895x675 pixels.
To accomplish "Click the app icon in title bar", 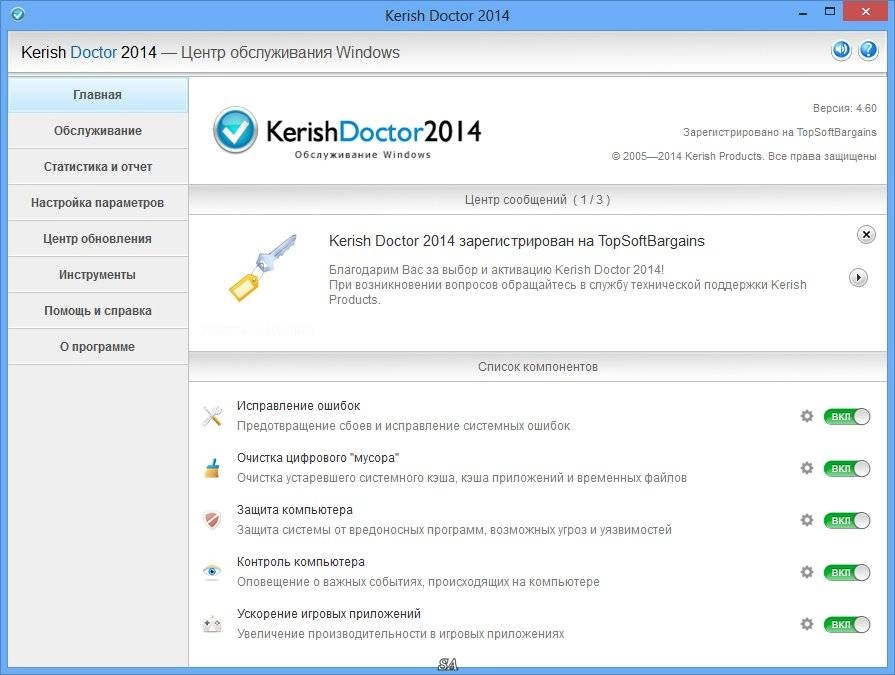I will tap(18, 14).
